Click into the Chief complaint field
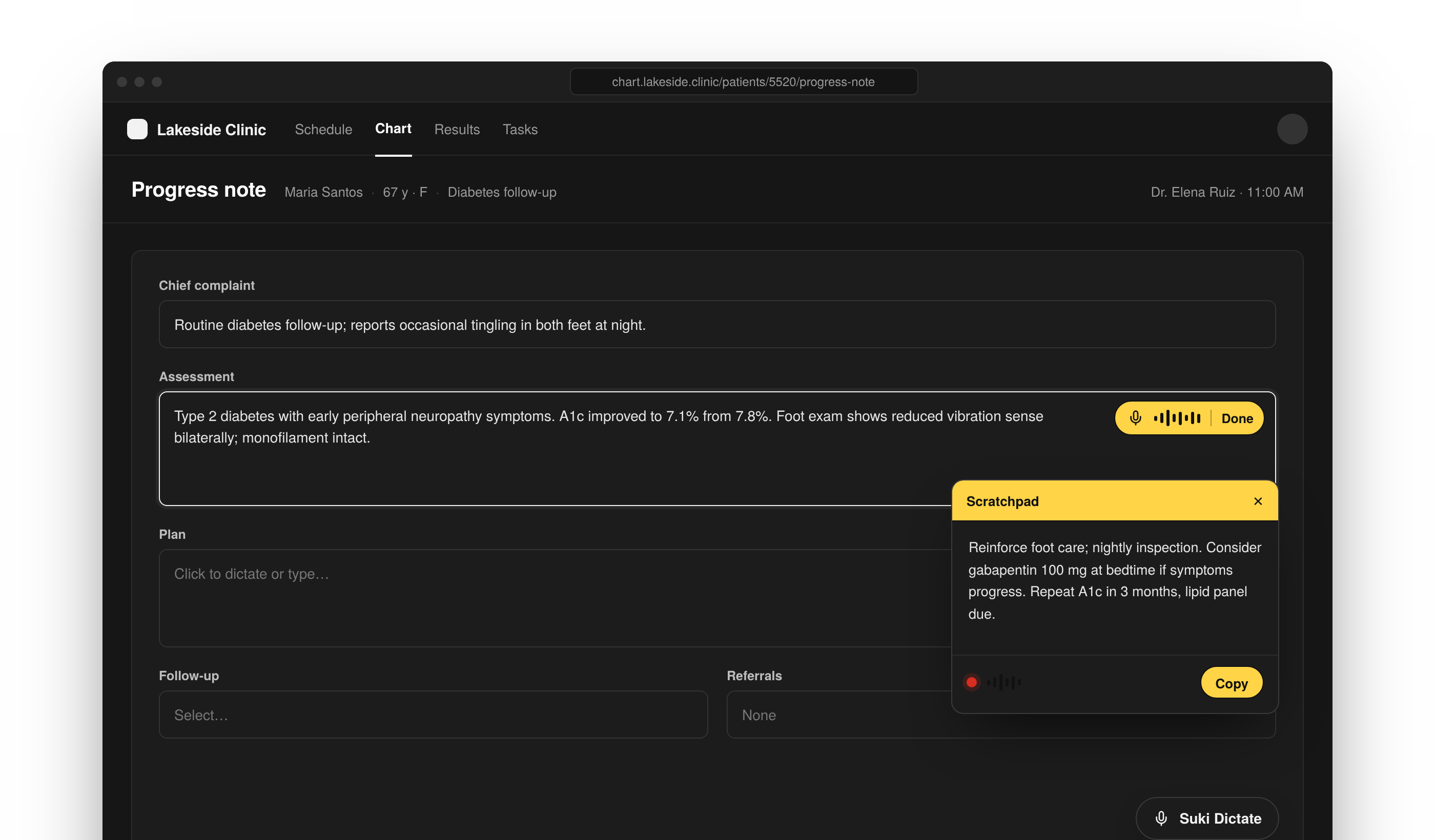Screen dimensions: 1435x840 point(717,324)
